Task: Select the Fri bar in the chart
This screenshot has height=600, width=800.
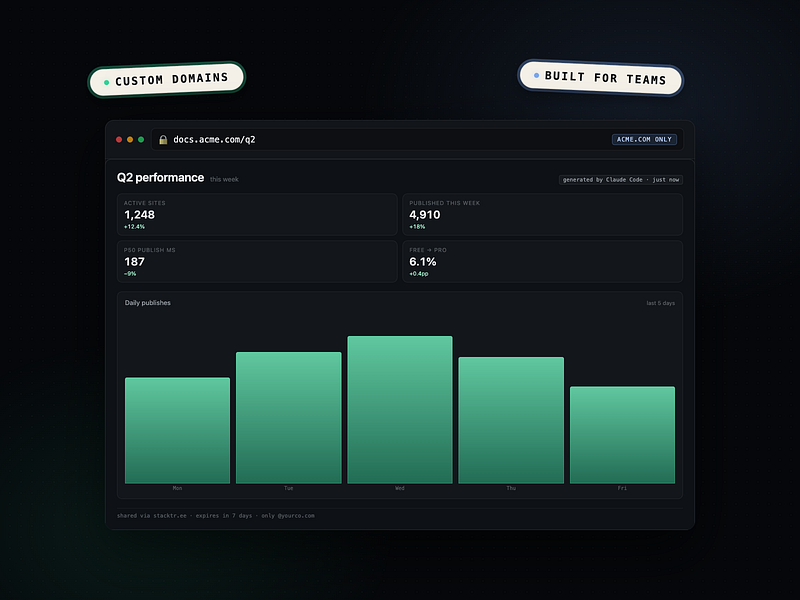Action: 622,435
